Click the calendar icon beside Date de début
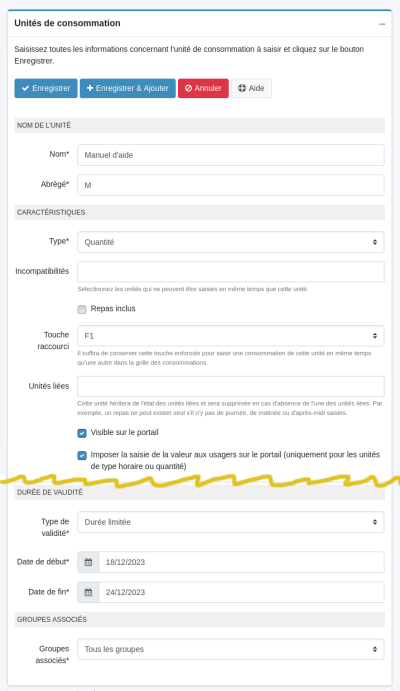Image resolution: width=400 pixels, height=691 pixels. coord(88,562)
